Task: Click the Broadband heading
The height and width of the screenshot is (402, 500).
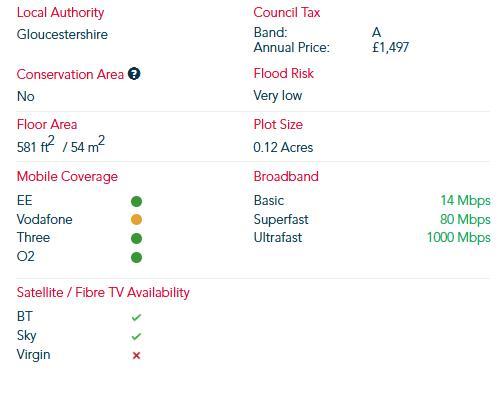Action: [286, 176]
